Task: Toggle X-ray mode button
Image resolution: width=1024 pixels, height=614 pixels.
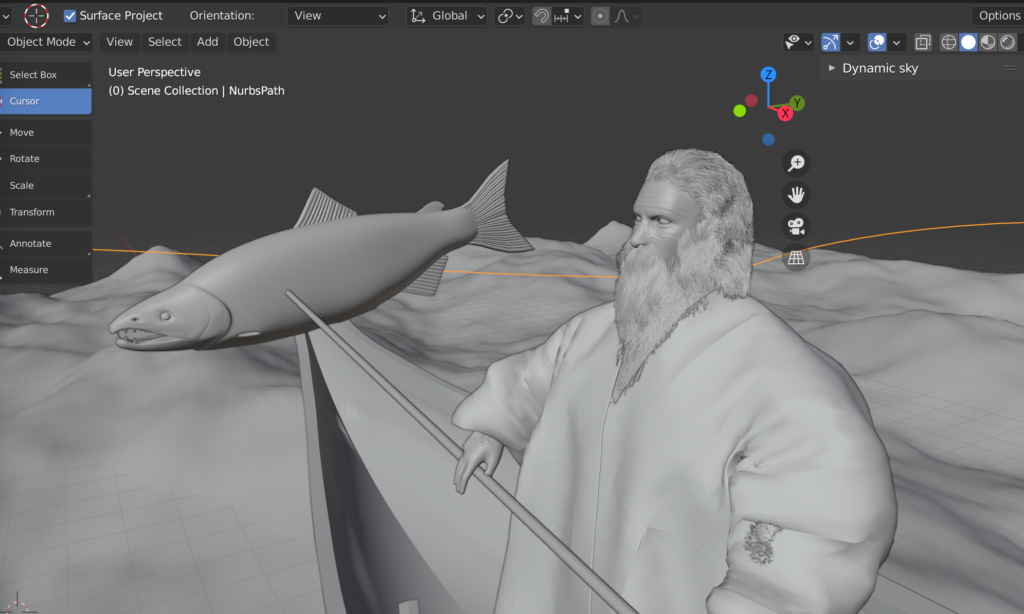Action: tap(922, 42)
